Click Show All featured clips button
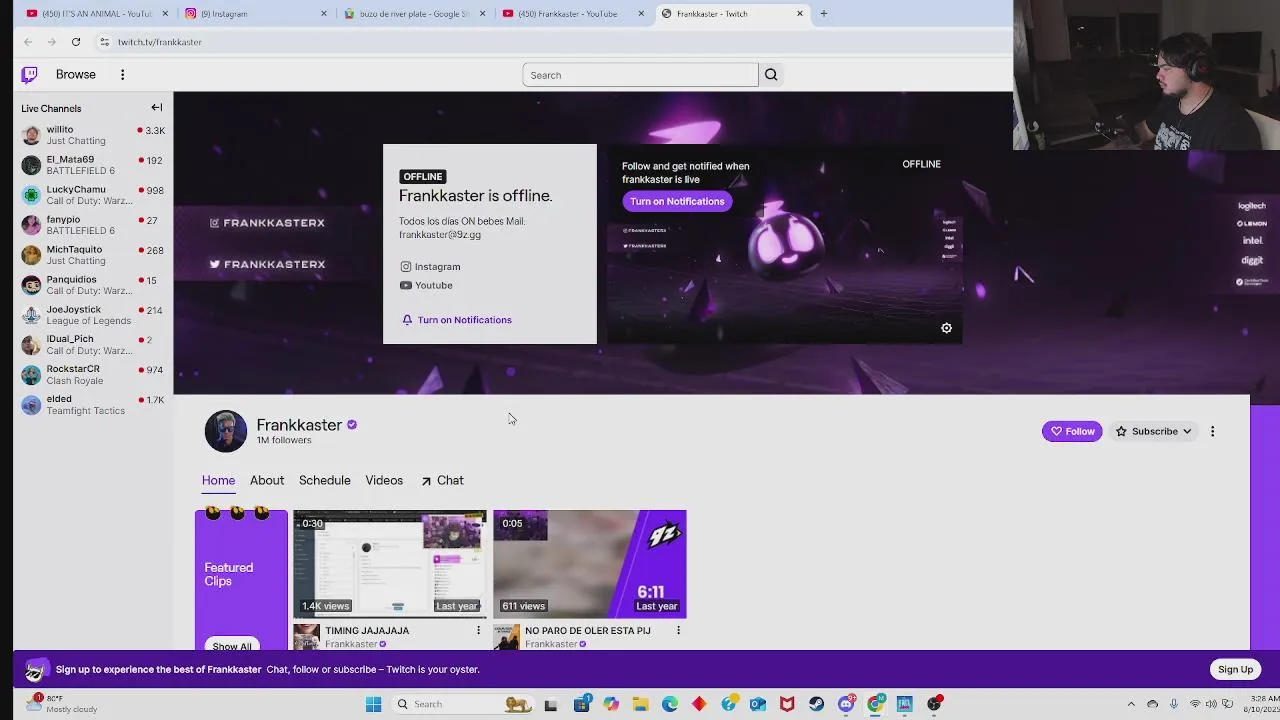The width and height of the screenshot is (1280, 720). (232, 646)
